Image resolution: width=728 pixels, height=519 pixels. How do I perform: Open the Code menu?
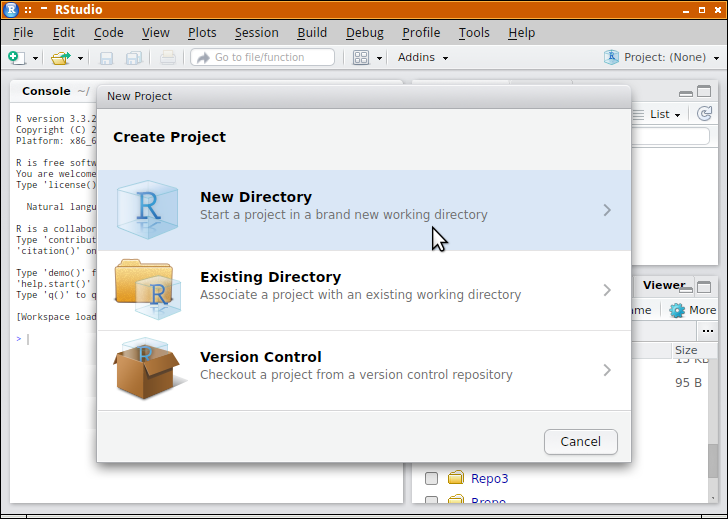pos(109,33)
